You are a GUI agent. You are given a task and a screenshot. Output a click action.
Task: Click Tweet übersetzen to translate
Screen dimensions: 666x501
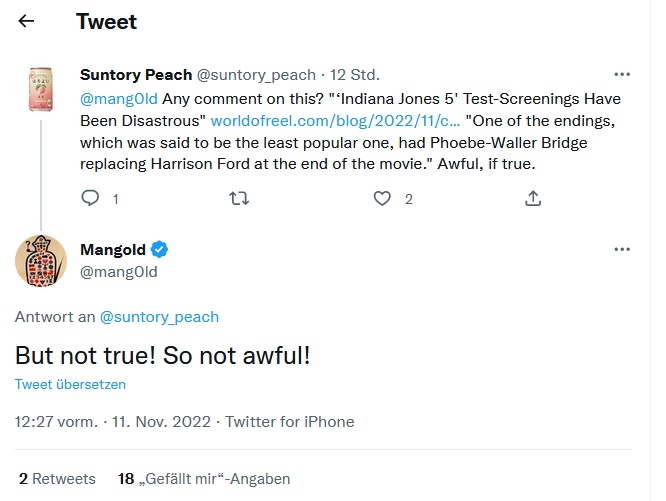click(70, 384)
